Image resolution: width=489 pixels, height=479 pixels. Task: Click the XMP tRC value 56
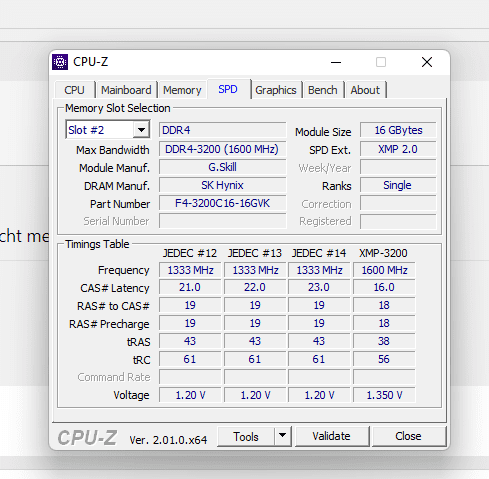(x=384, y=359)
